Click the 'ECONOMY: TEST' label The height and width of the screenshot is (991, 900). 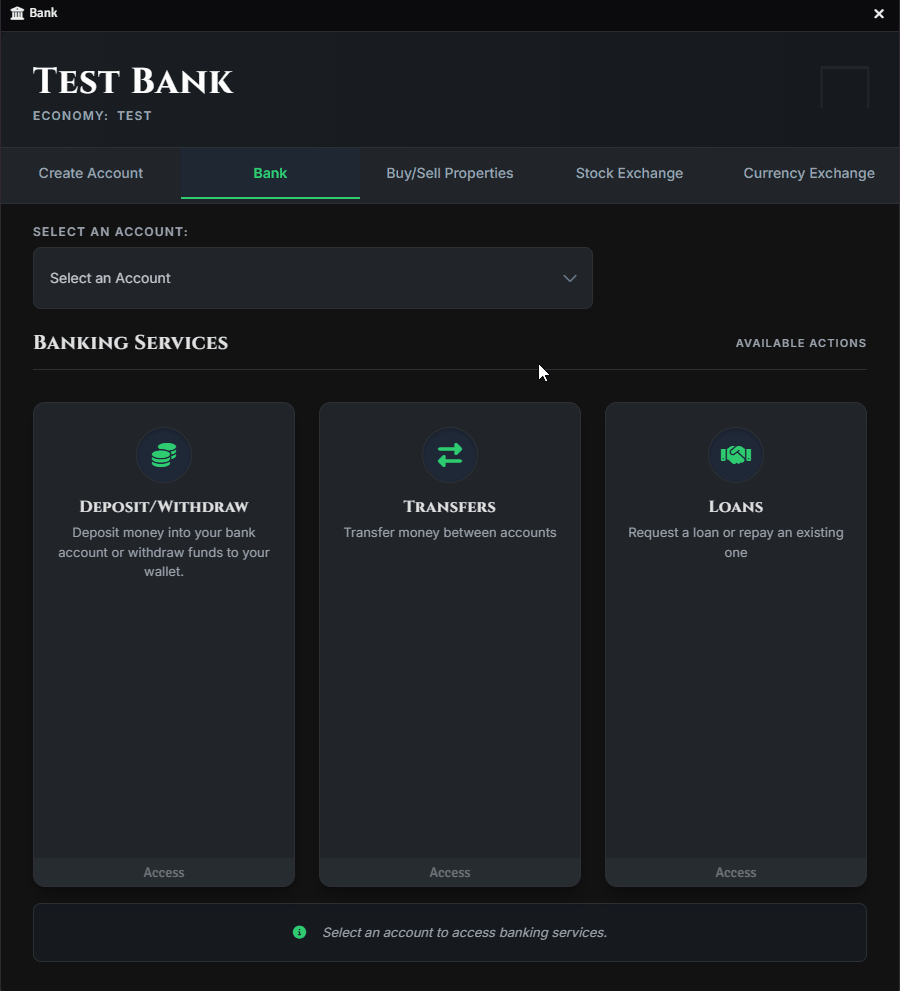(92, 116)
